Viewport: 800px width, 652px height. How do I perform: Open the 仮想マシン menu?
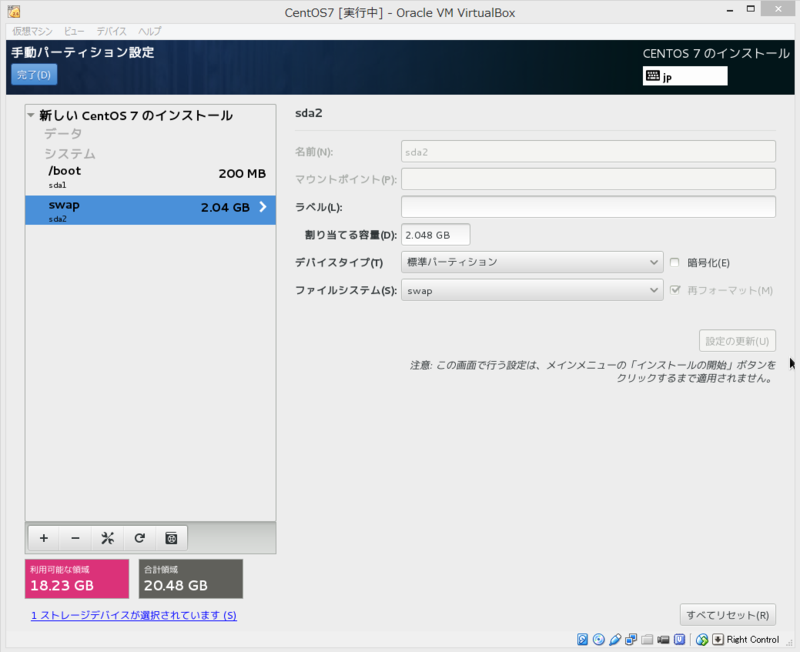click(x=31, y=31)
